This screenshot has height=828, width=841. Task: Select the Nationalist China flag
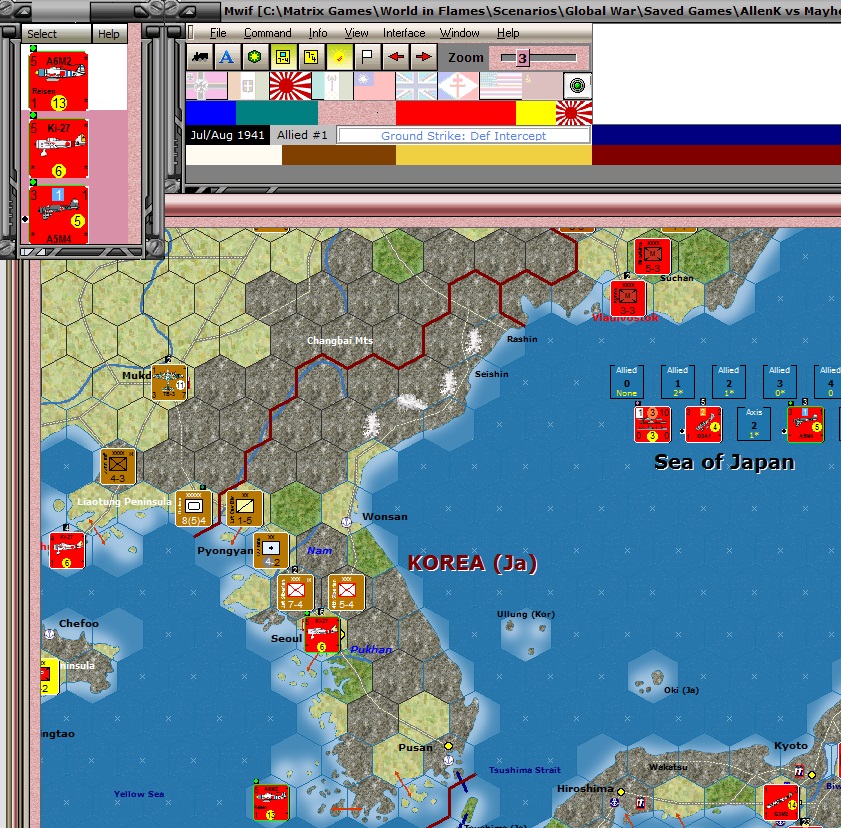coord(374,86)
